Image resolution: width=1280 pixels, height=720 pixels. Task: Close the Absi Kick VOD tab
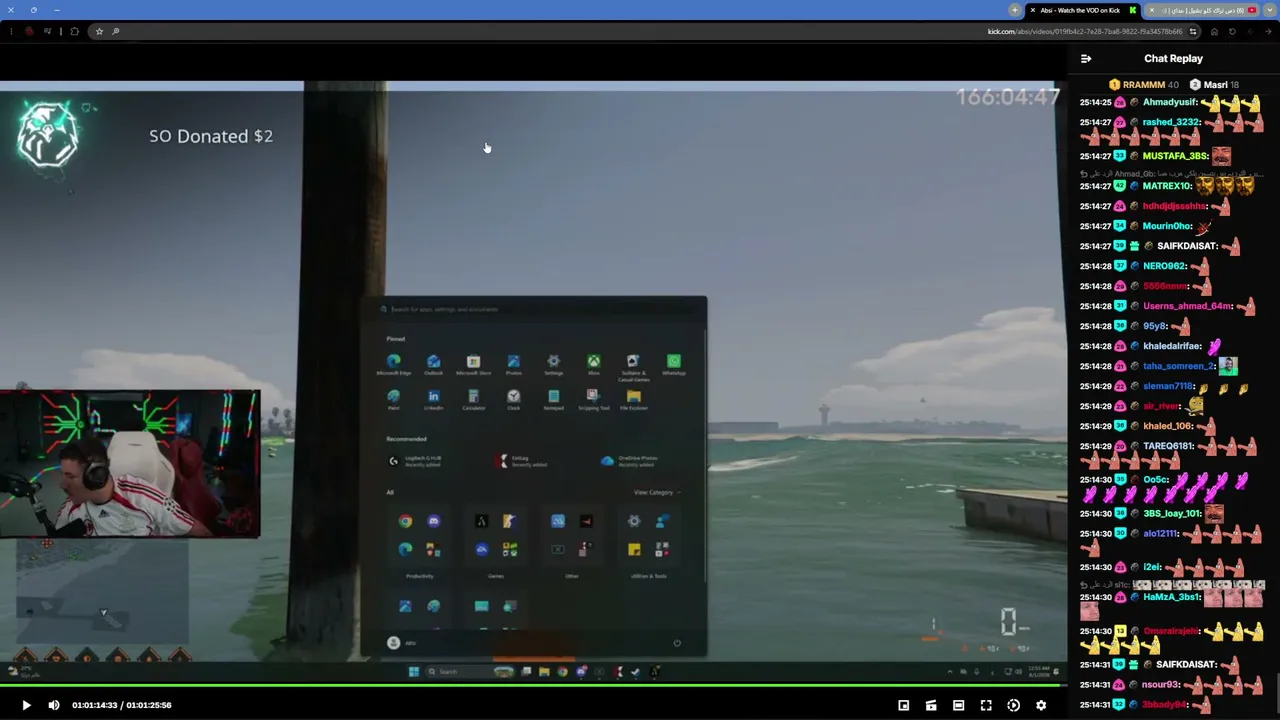point(1033,10)
